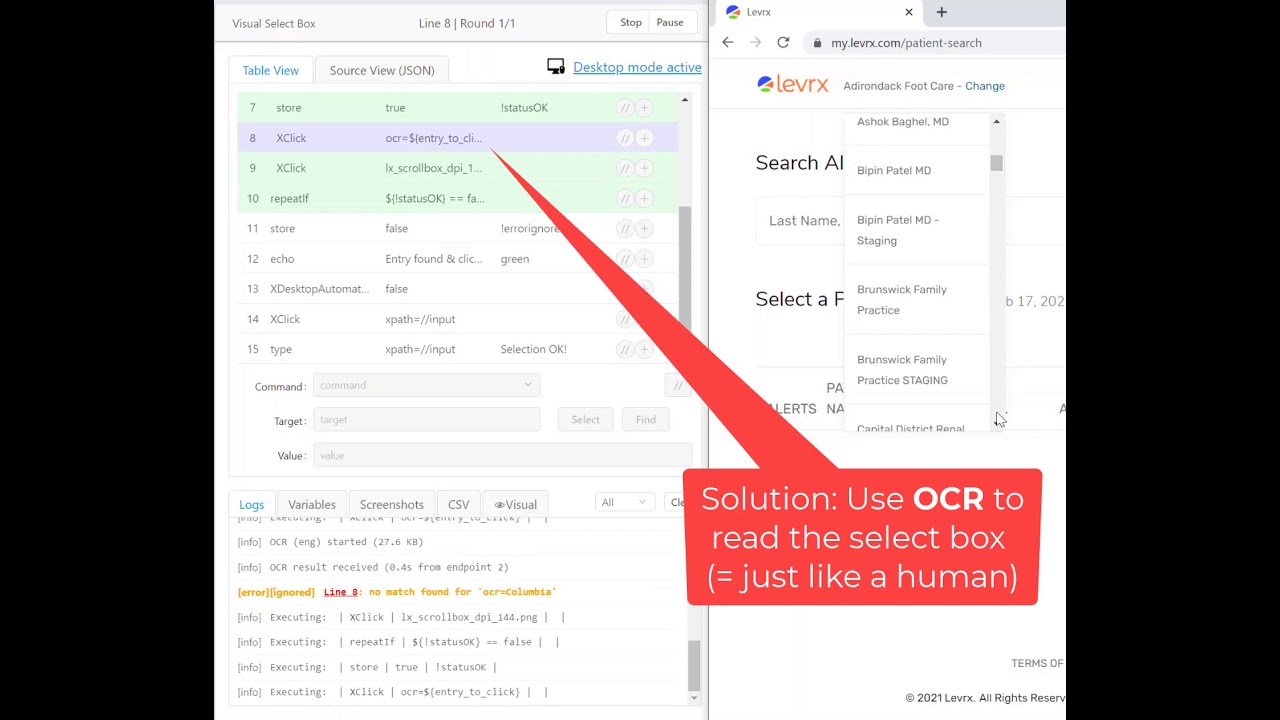Click the Change link beside Adirondack Foot Care
The image size is (1280, 720).
[x=985, y=86]
